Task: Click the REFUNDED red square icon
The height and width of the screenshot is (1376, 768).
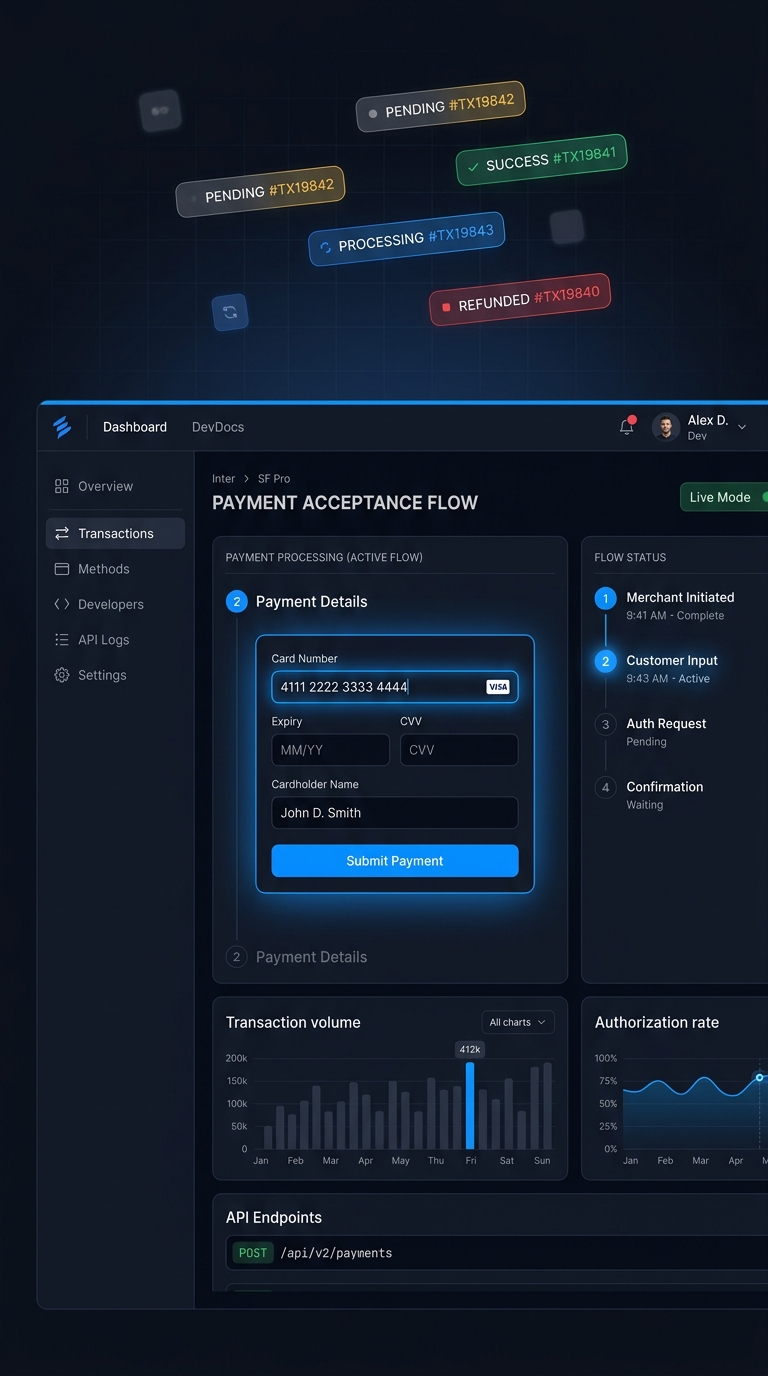Action: pos(446,307)
